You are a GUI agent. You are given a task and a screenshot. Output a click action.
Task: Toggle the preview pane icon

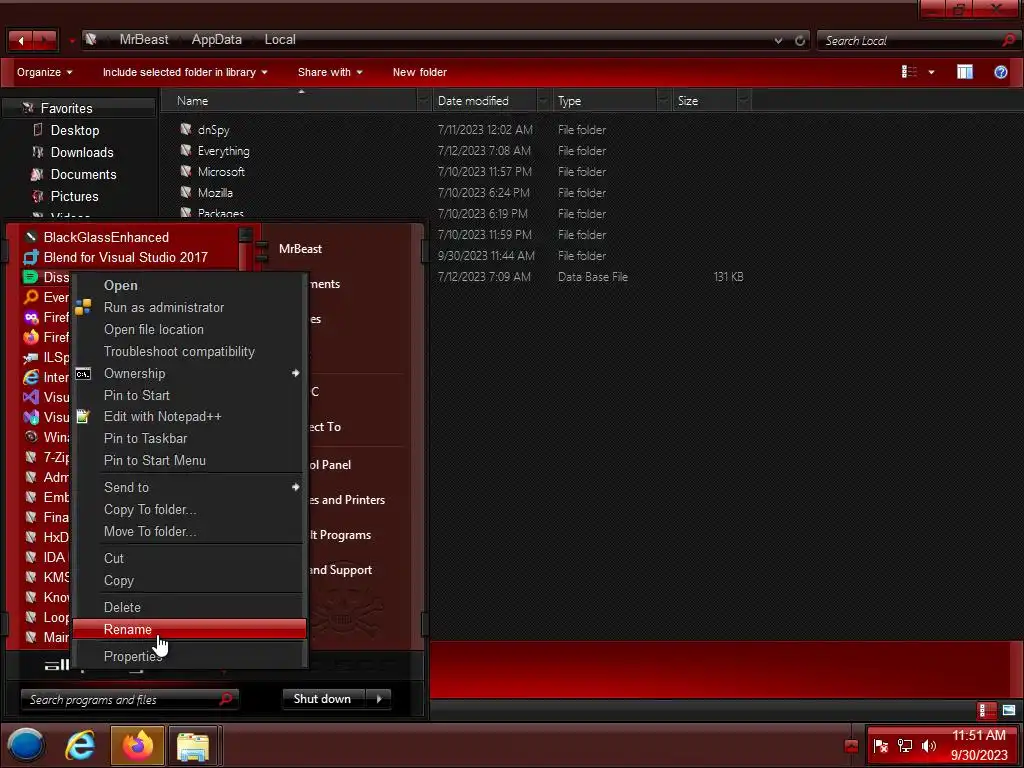(x=965, y=72)
